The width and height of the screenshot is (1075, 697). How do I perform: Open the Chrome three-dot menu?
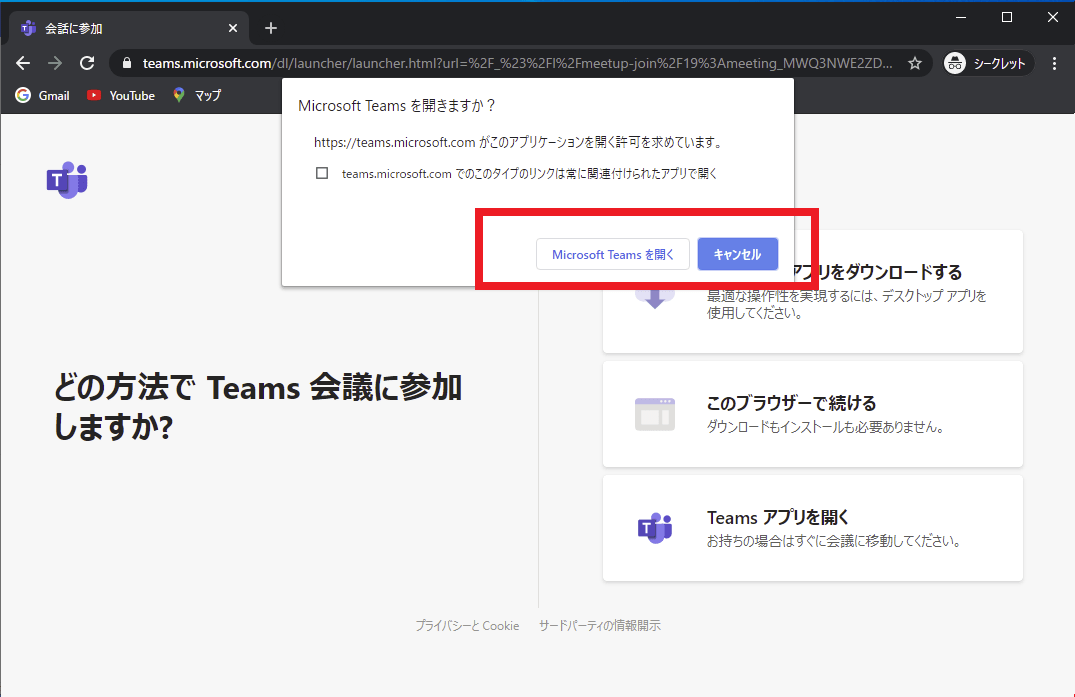click(1054, 63)
